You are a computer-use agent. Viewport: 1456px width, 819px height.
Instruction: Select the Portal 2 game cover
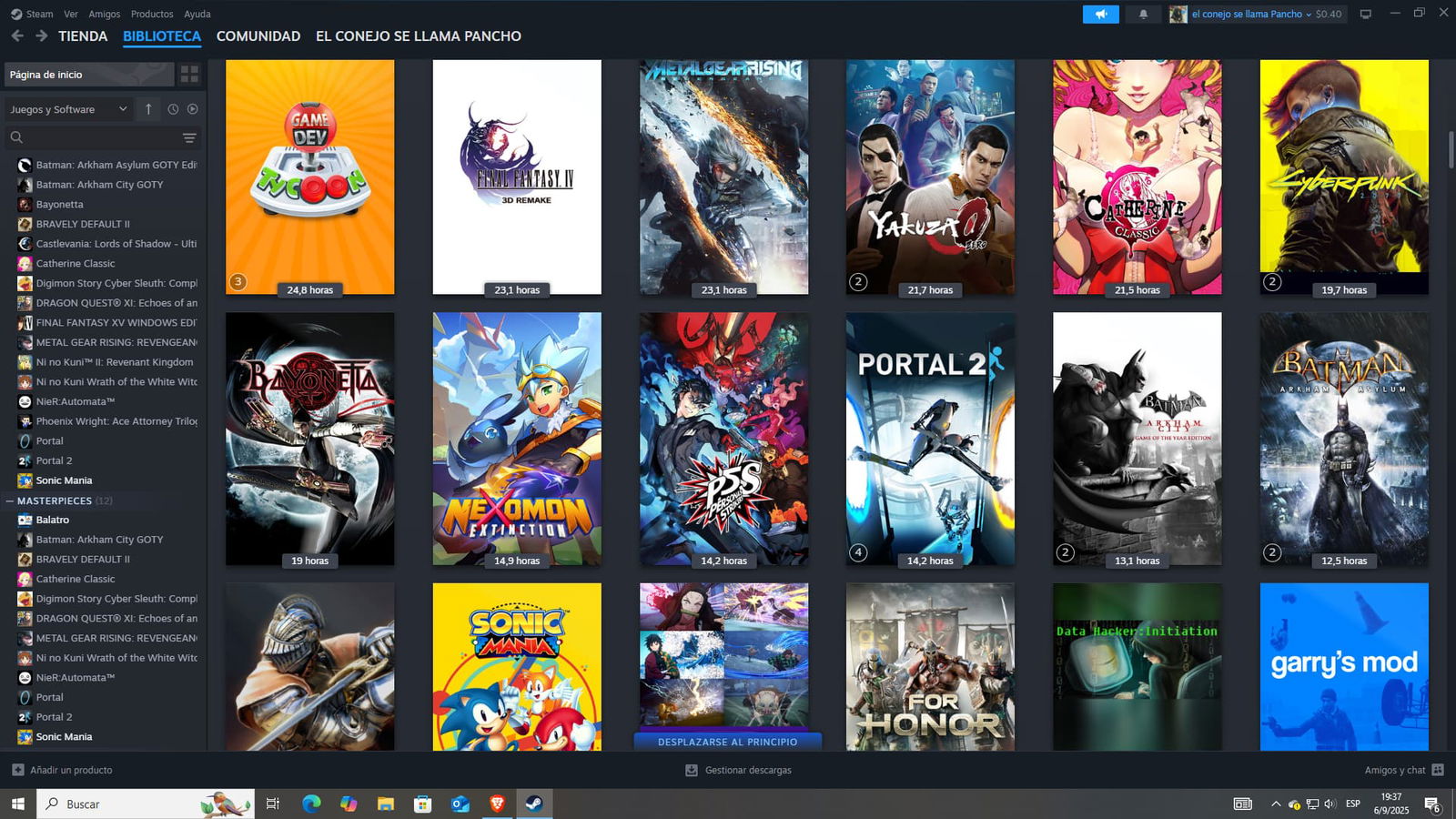point(930,439)
